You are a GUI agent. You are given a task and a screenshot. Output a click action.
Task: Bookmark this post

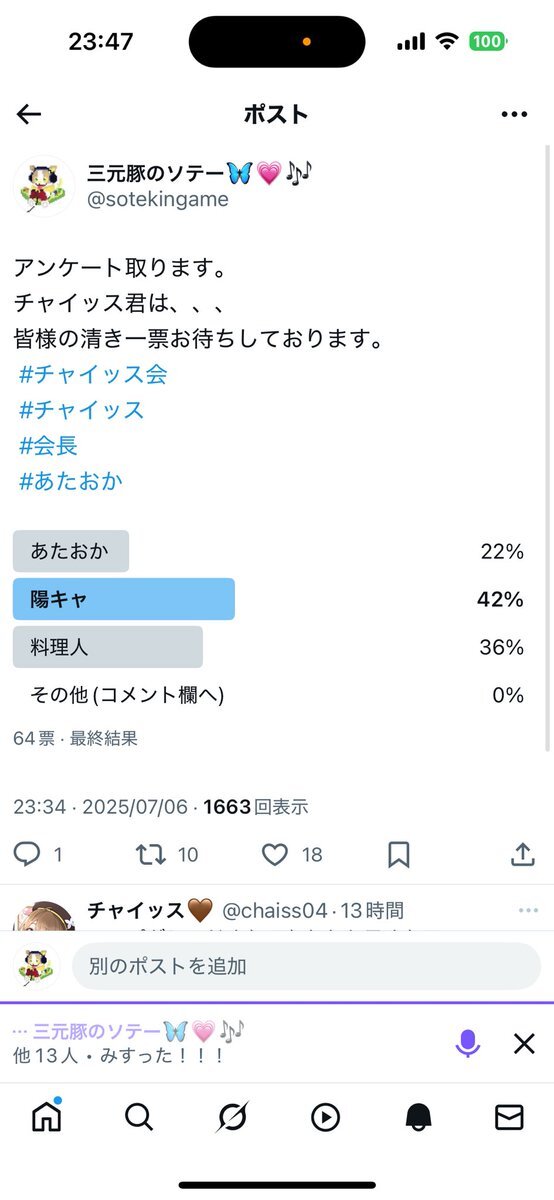pos(398,854)
